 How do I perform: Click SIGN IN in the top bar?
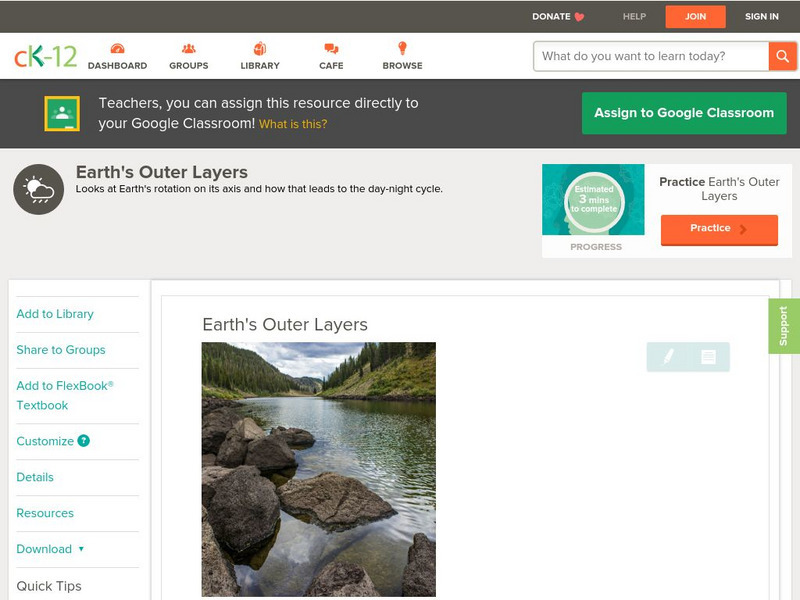(762, 17)
